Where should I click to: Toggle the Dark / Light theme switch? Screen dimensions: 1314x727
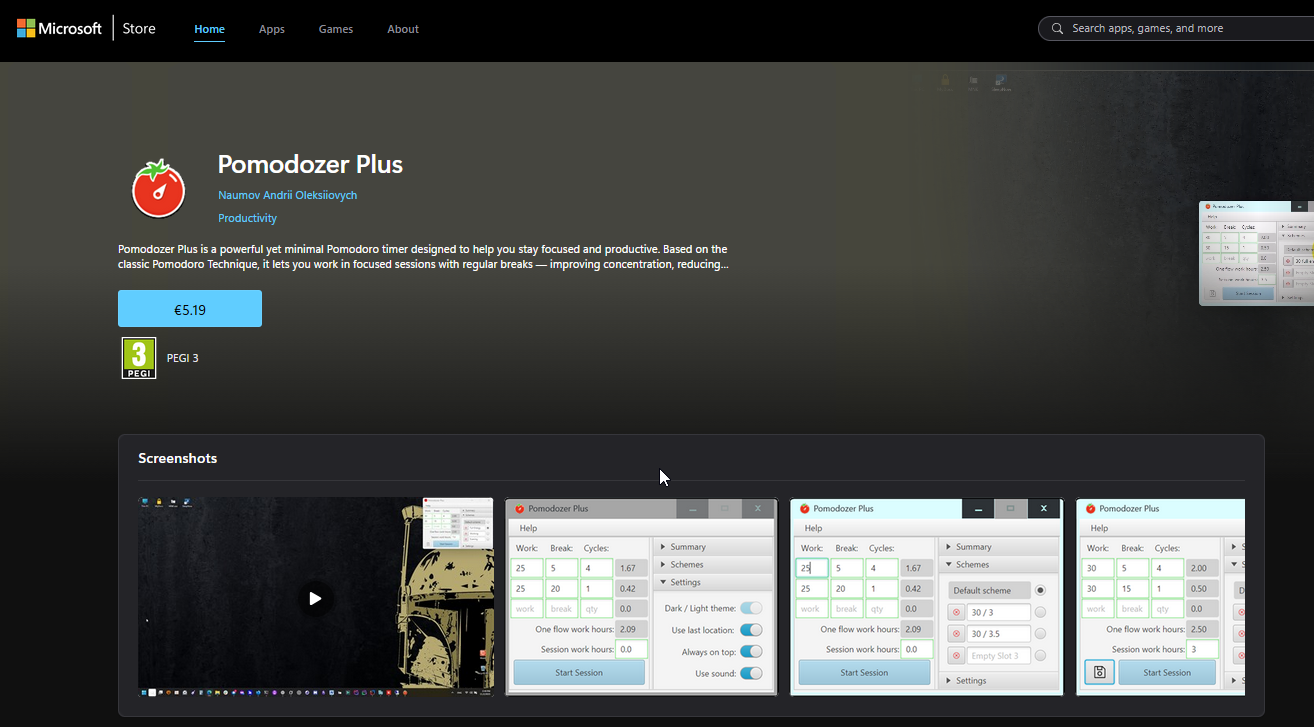click(751, 608)
